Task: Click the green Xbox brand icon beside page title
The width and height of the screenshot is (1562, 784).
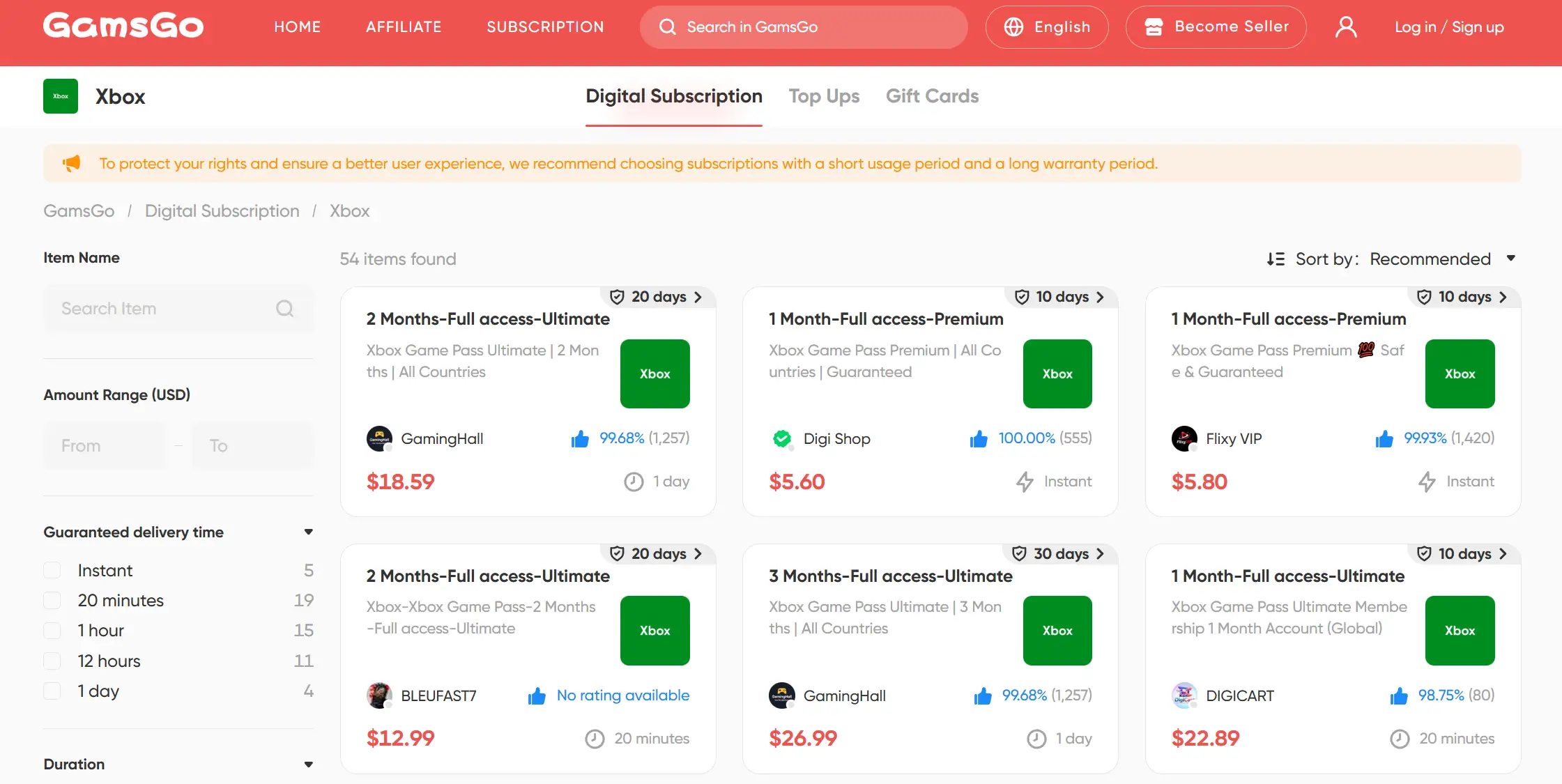Action: [61, 96]
